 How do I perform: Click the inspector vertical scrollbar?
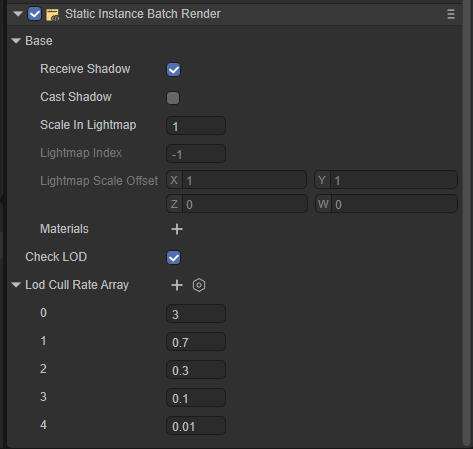467,223
